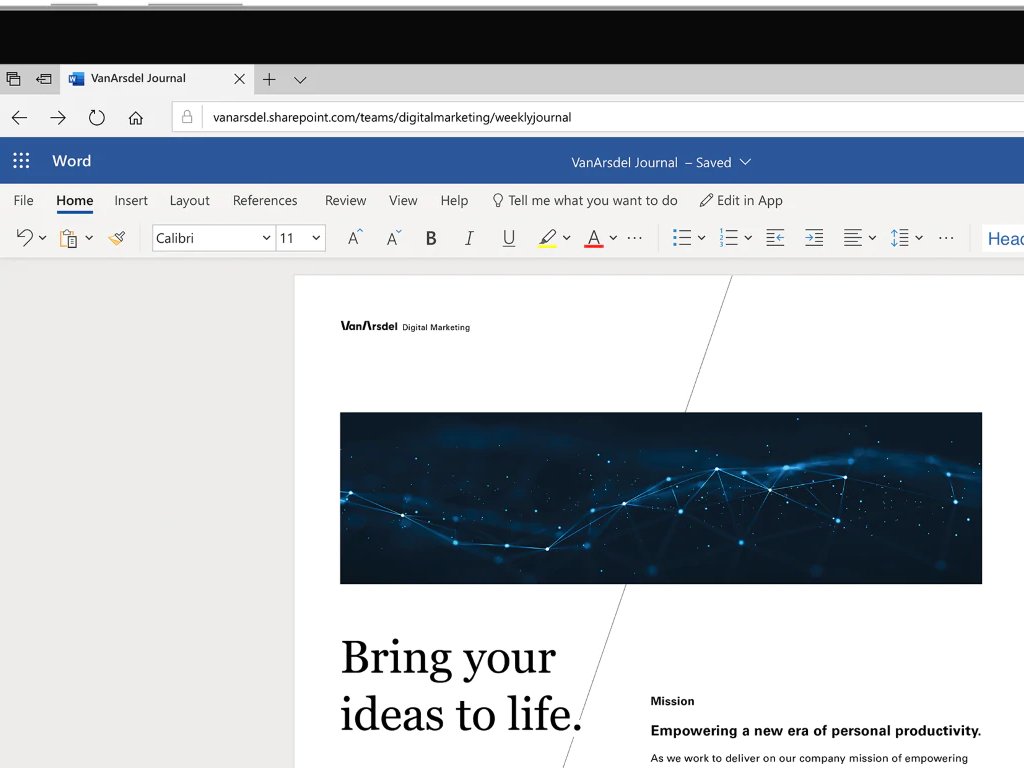This screenshot has width=1024, height=768.
Task: Toggle Underline formatting
Action: coord(509,238)
